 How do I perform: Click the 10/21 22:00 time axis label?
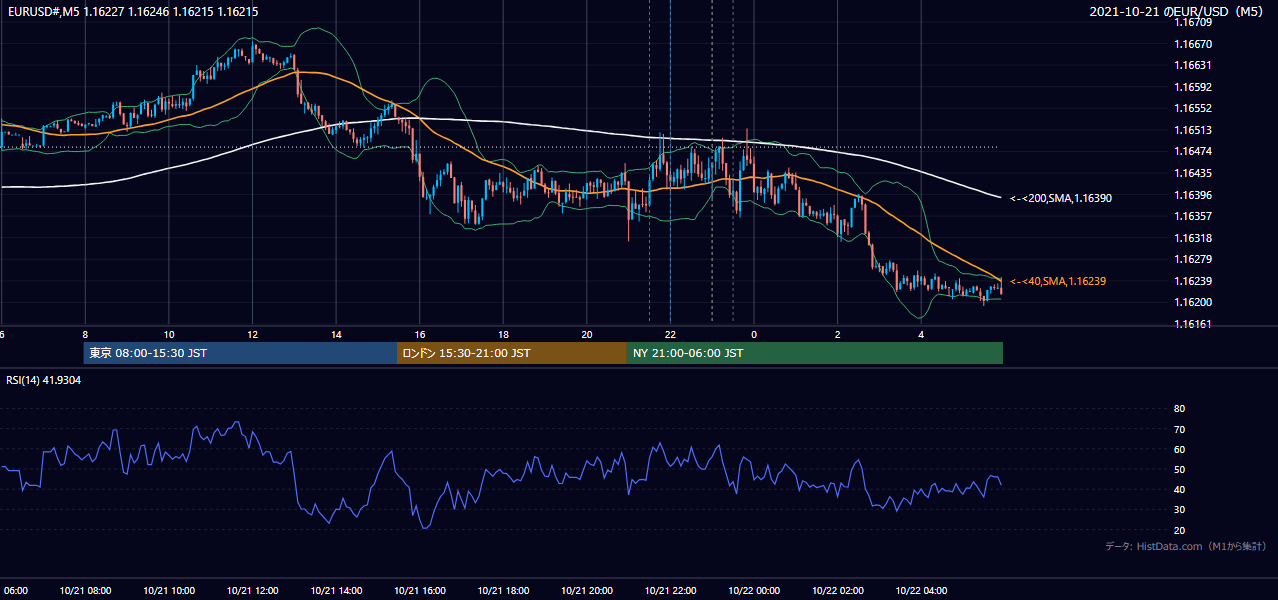tap(670, 590)
